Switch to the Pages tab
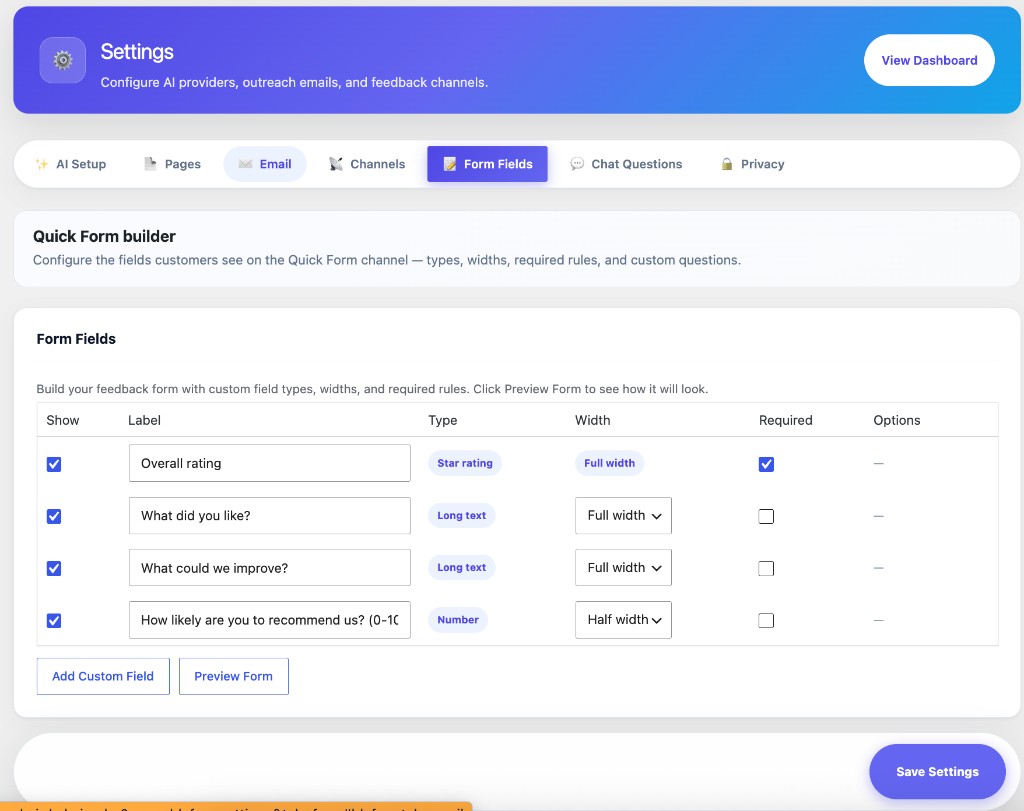 point(172,164)
